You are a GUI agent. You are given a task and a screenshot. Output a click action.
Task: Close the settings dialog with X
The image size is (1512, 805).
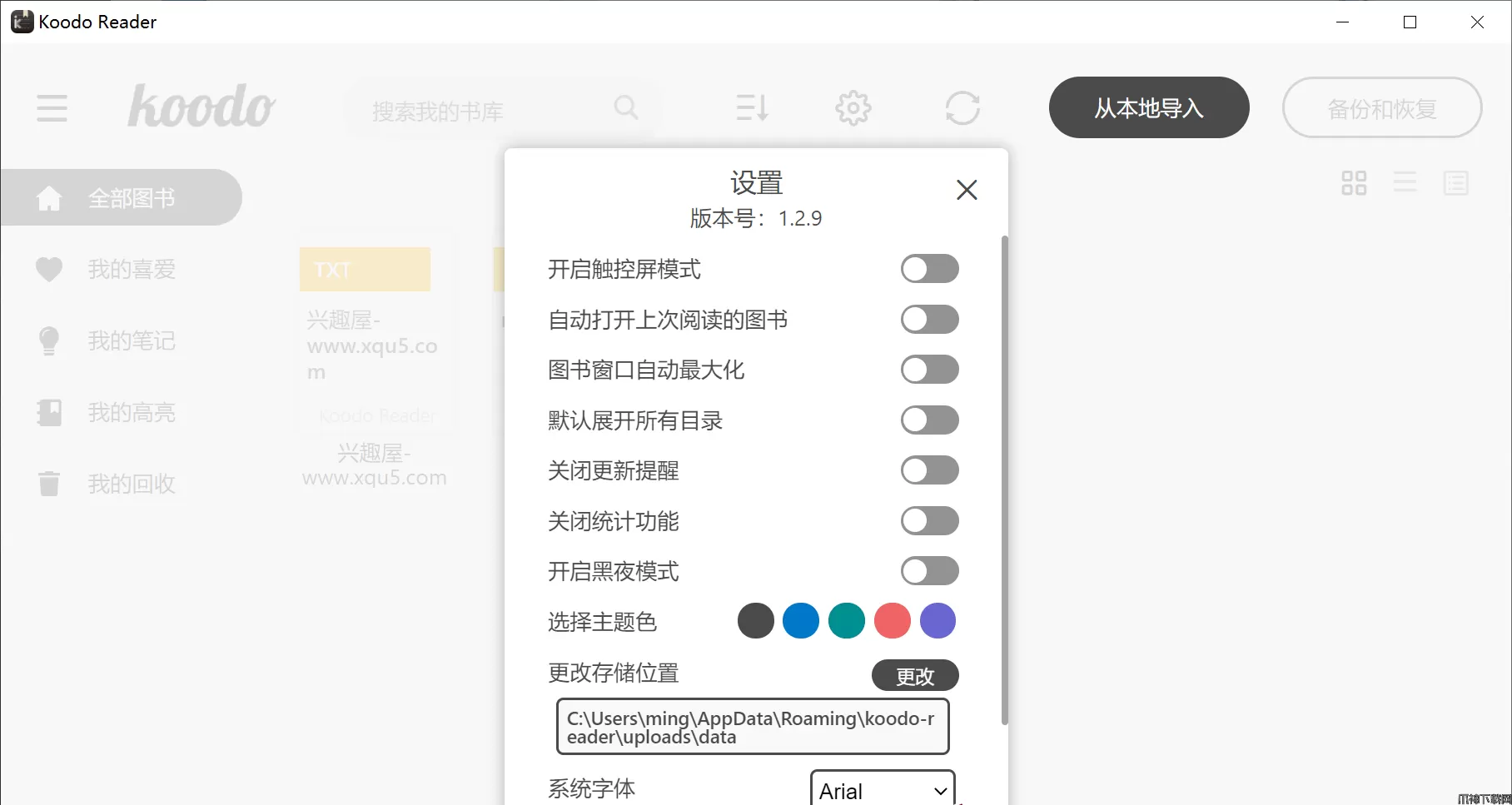click(967, 190)
